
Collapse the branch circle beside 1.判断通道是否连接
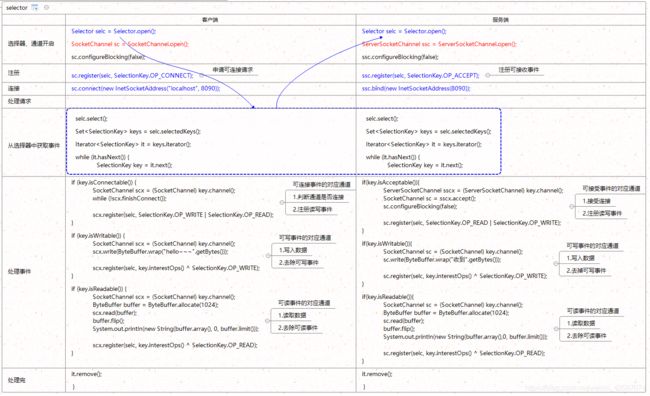(x=282, y=202)
